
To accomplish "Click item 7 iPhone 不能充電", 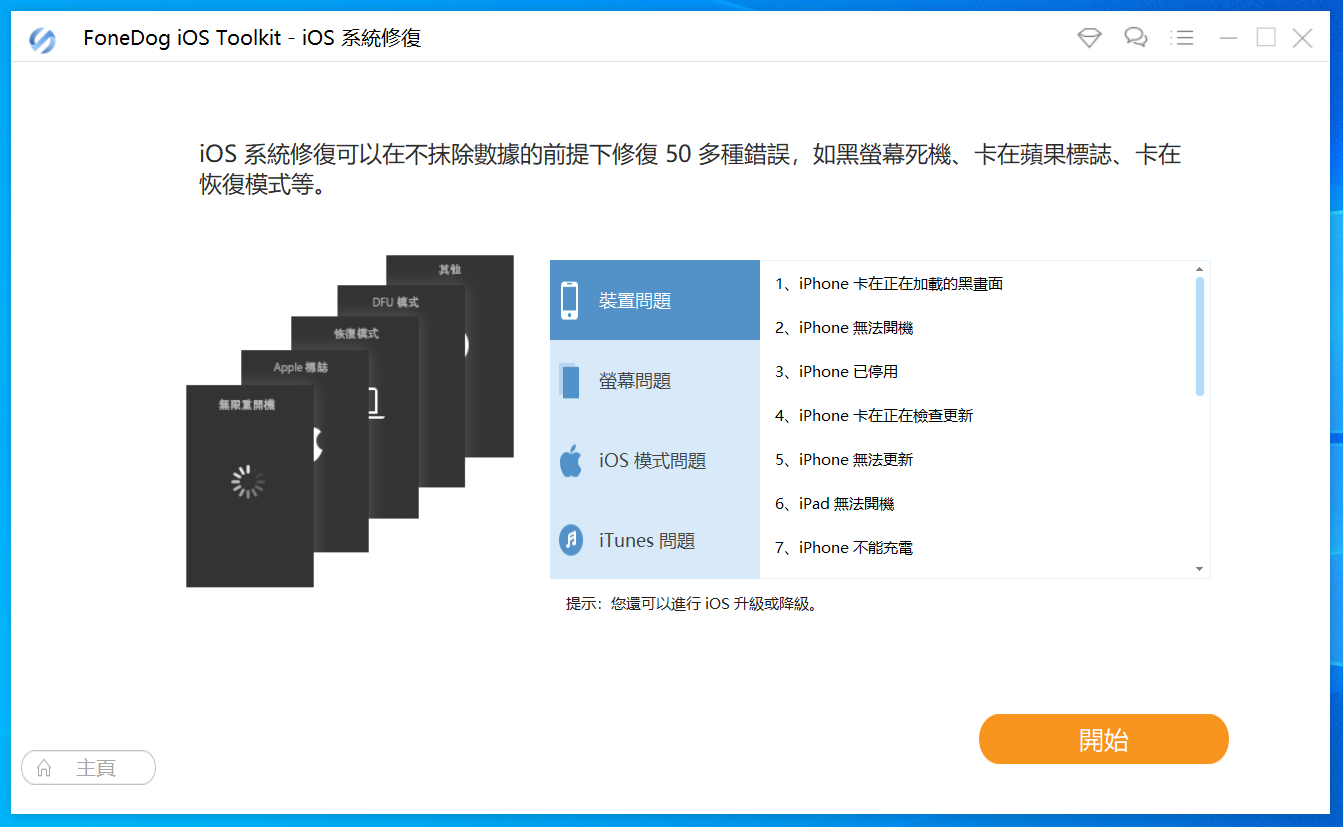I will pos(844,548).
